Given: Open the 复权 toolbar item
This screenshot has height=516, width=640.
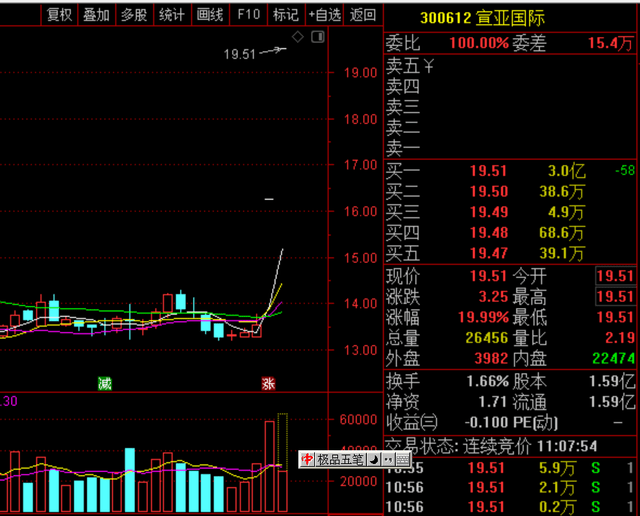Looking at the screenshot, I should point(59,15).
